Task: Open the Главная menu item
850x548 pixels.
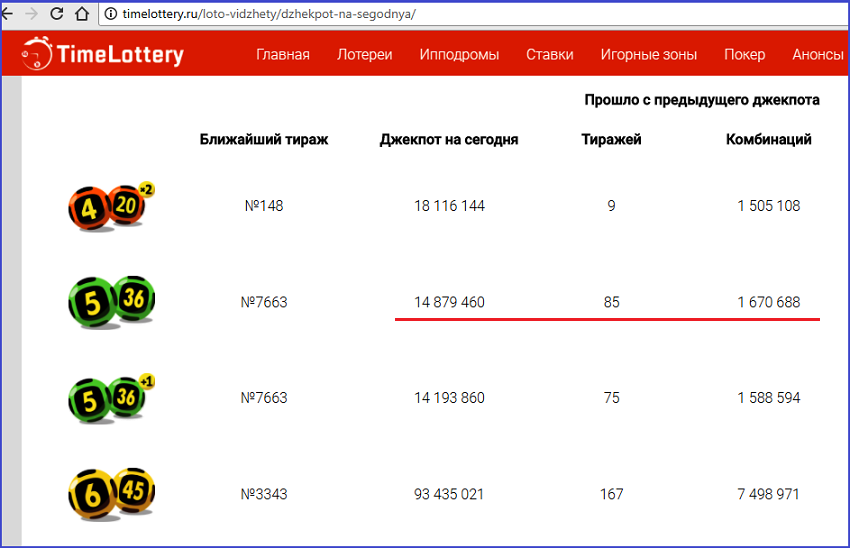Action: coord(283,54)
